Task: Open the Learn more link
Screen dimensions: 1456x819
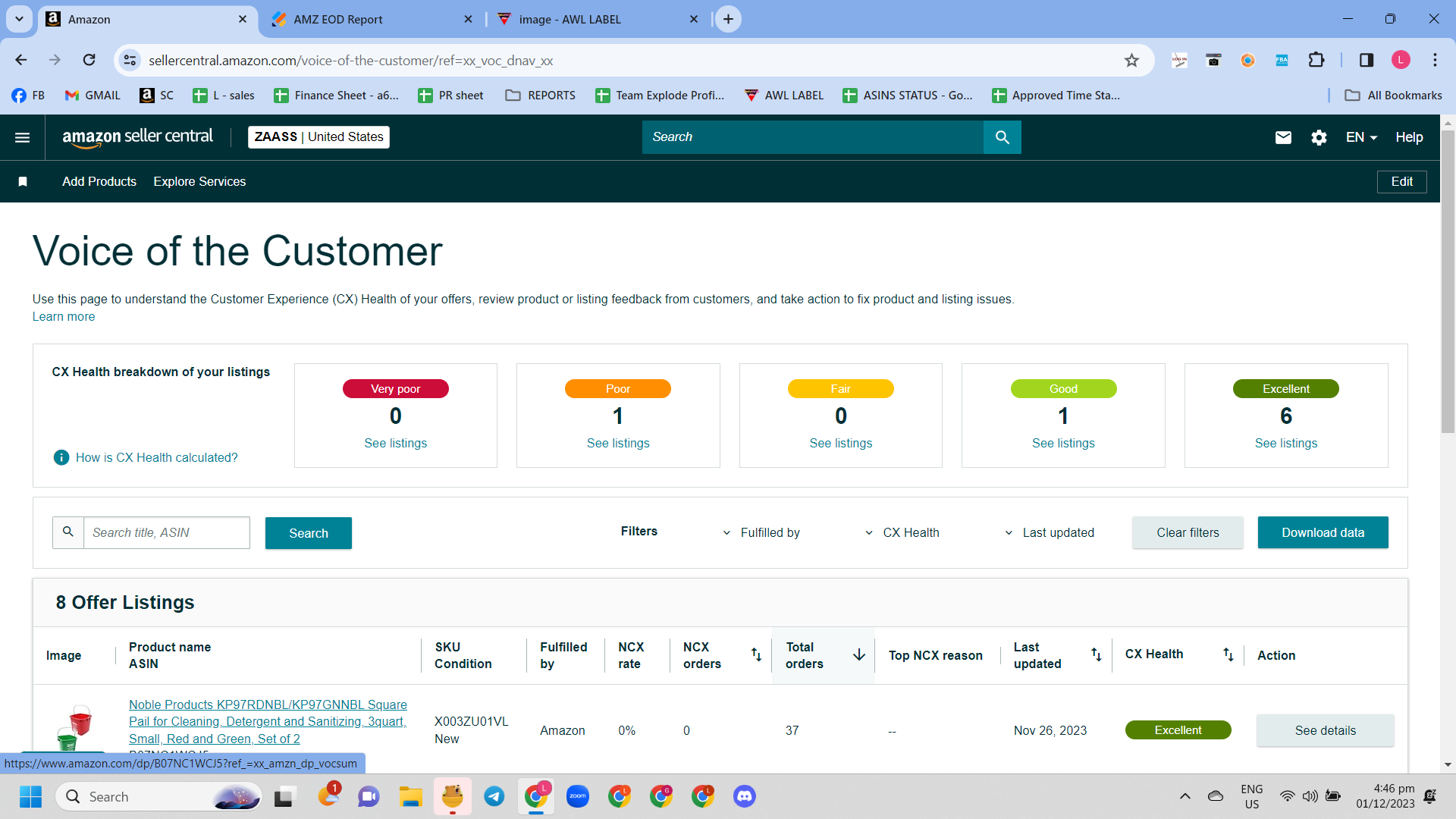Action: pos(64,316)
